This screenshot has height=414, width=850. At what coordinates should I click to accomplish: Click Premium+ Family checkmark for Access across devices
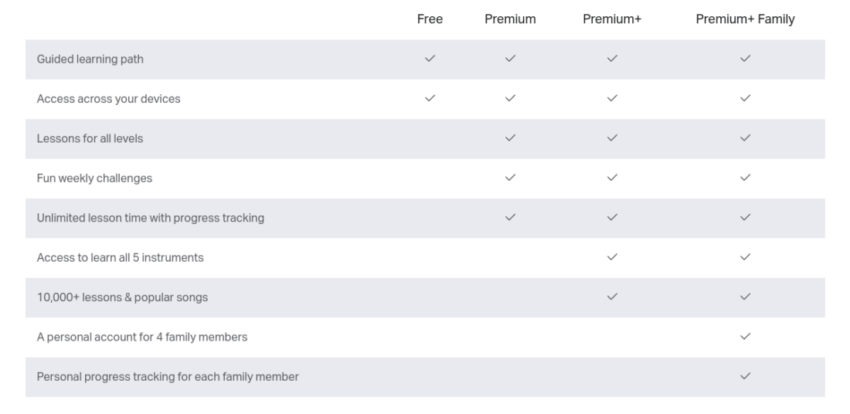[745, 99]
